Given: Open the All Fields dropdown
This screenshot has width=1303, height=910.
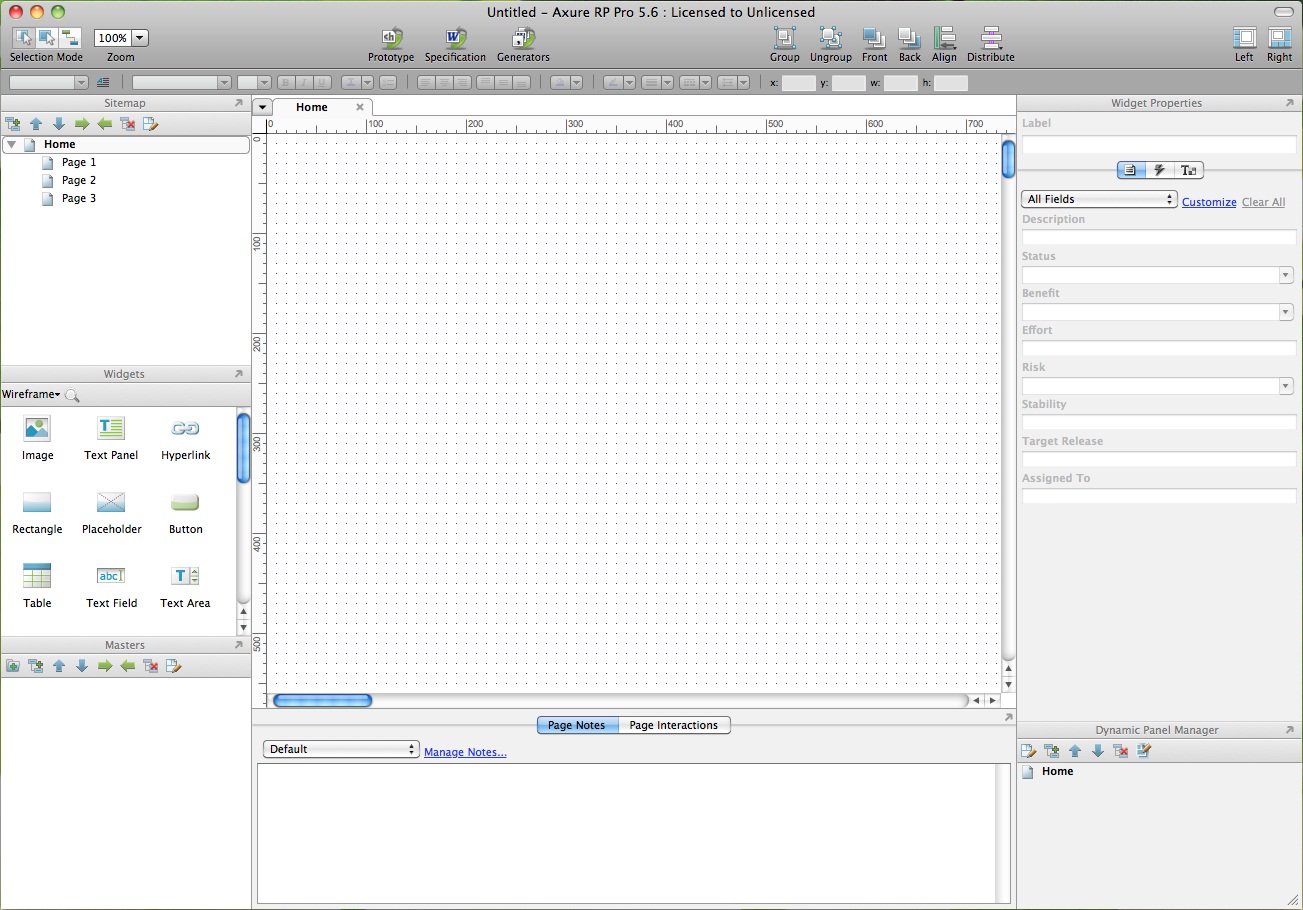Looking at the screenshot, I should click(x=1097, y=198).
